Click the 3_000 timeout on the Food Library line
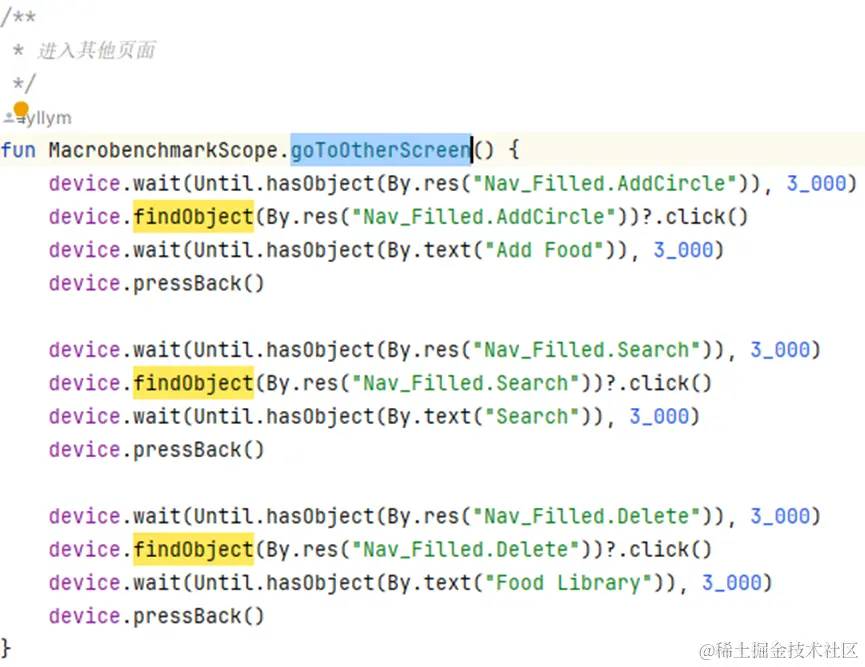This screenshot has height=667, width=865. pyautogui.click(x=731, y=583)
